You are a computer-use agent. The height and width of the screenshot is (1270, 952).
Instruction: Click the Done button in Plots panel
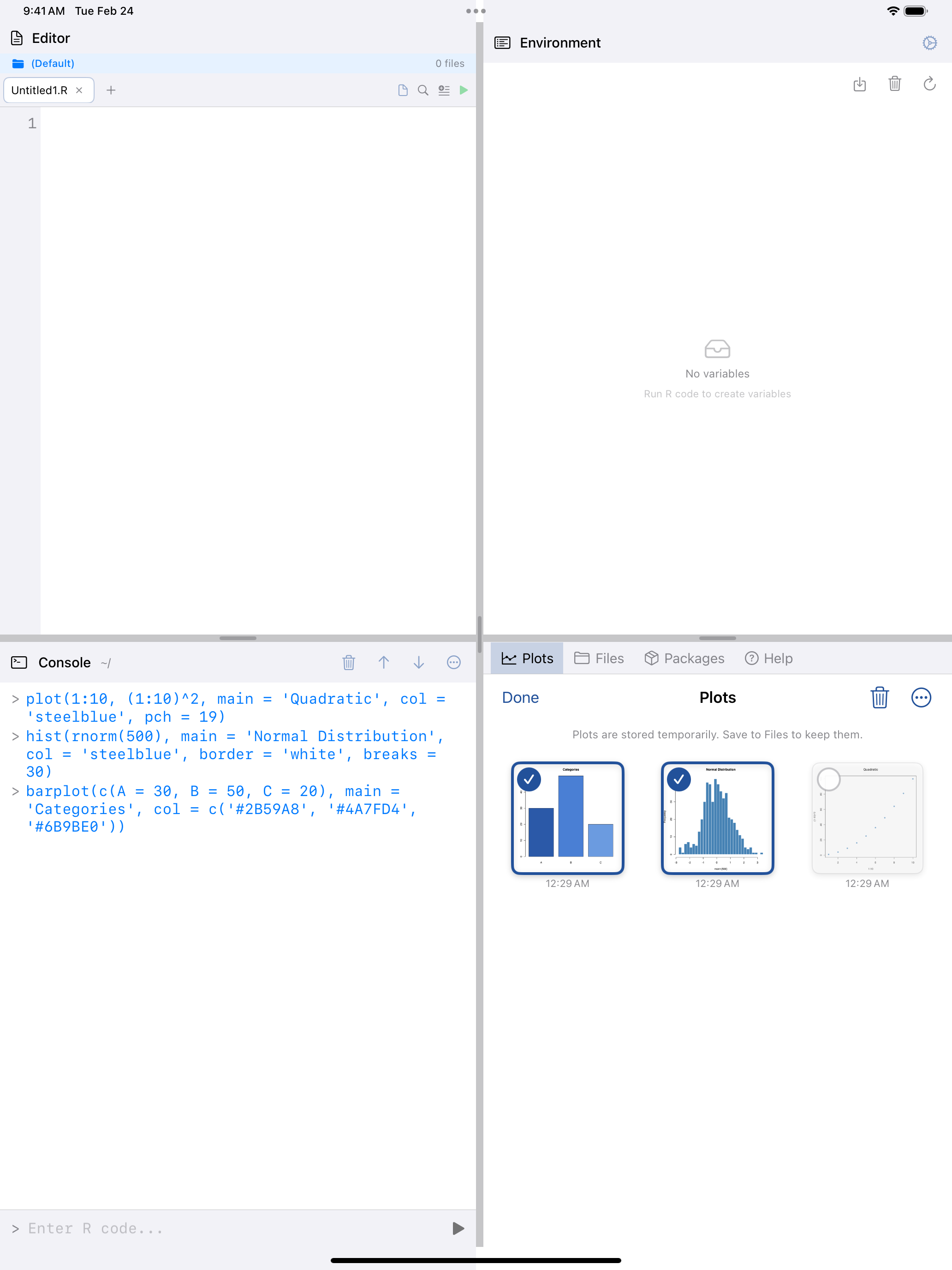click(x=519, y=698)
